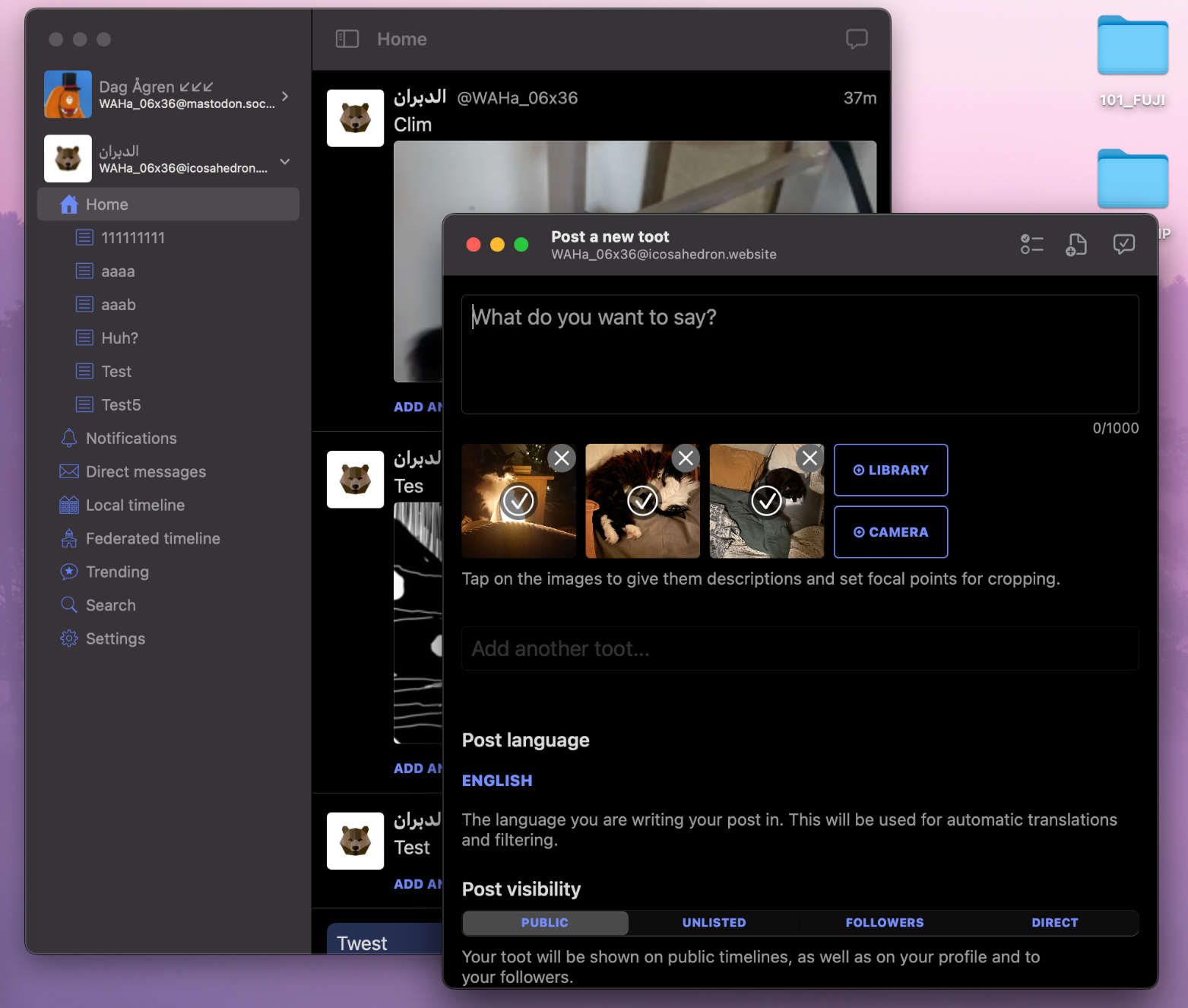
Task: Click the checkmark speech bubble post icon
Action: point(1123,244)
